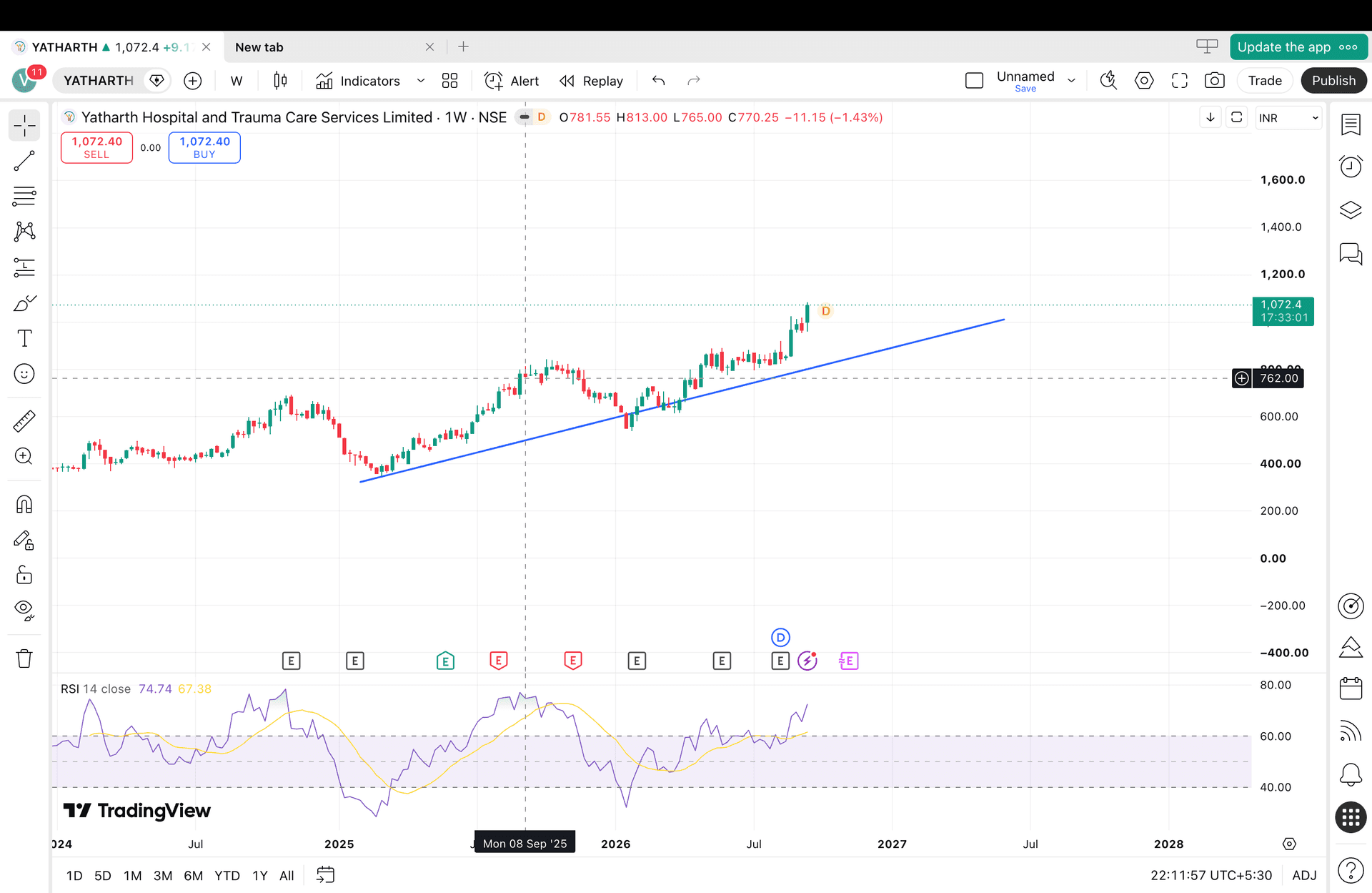Toggle the layout name checkbox square
This screenshot has height=893, width=1372.
point(974,81)
